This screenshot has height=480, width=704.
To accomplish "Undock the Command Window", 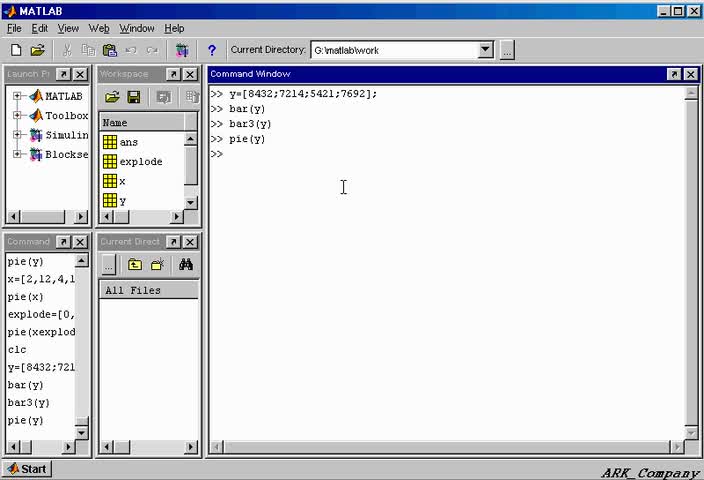I will 674,74.
